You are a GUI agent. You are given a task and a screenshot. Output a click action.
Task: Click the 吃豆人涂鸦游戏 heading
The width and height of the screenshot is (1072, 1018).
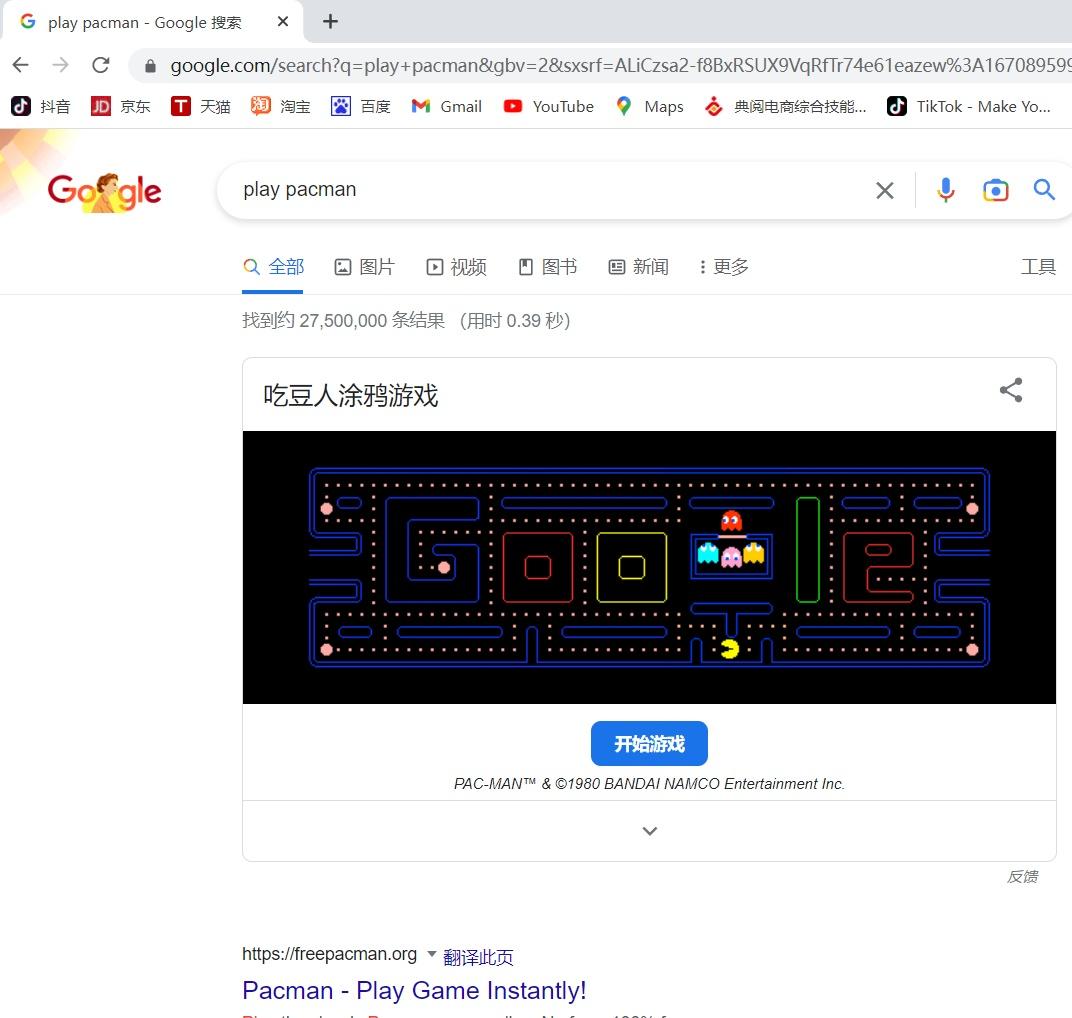coord(351,395)
